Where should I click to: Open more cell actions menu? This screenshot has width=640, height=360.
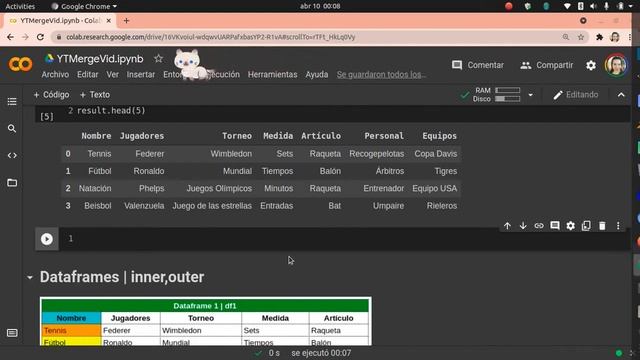pos(618,226)
